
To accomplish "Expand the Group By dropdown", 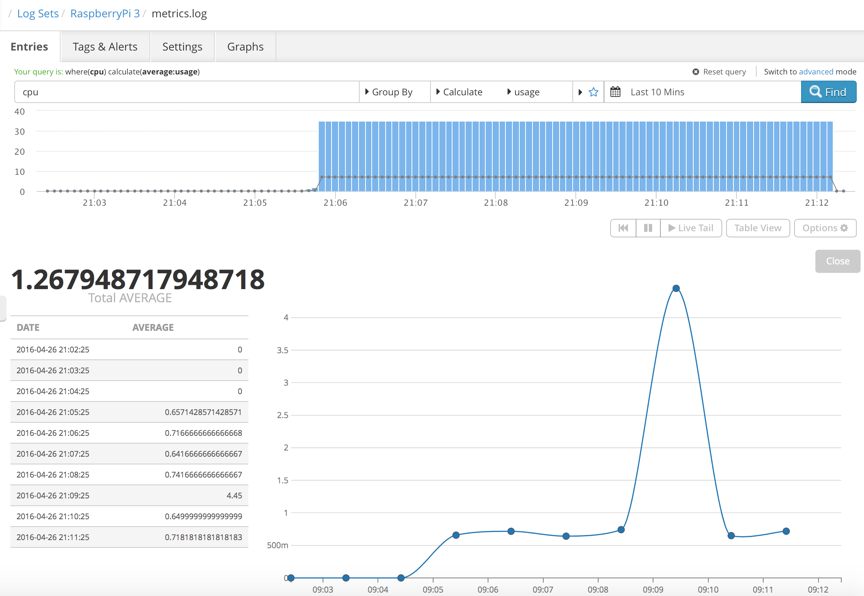I will [x=390, y=92].
